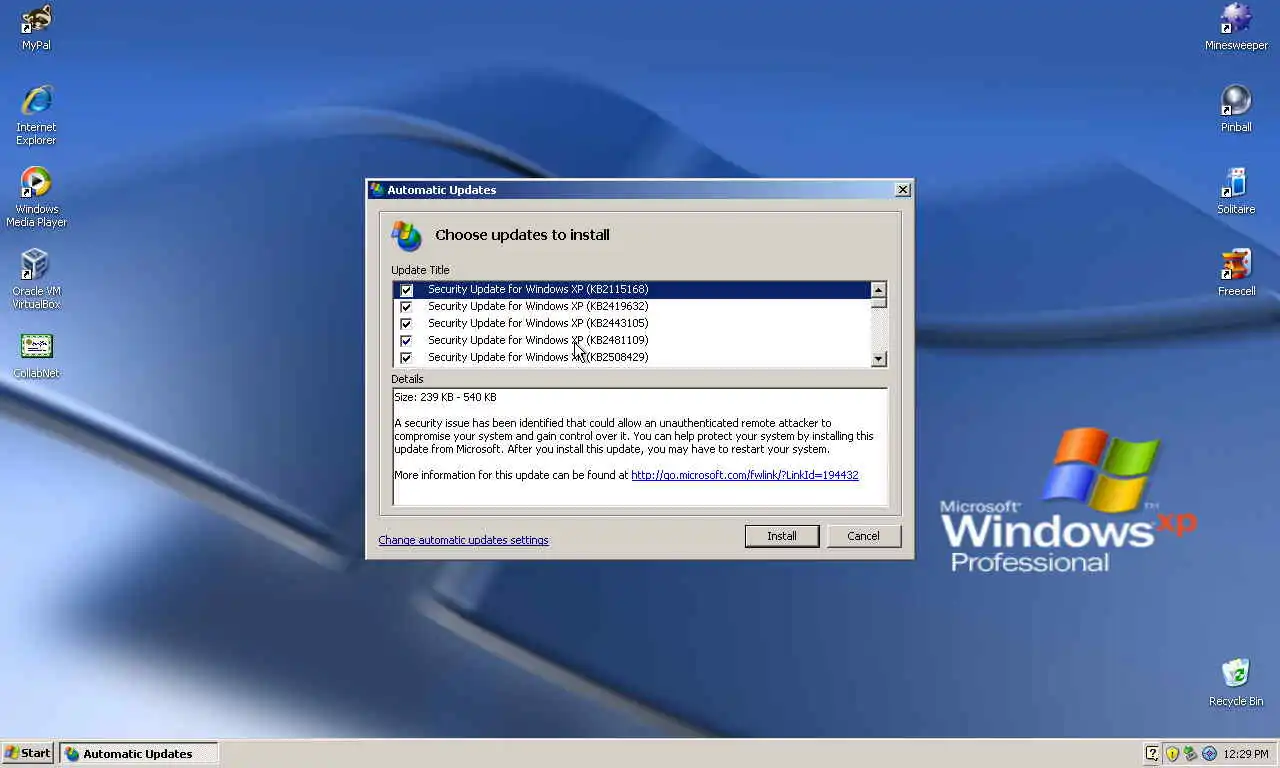Viewport: 1280px width, 768px height.
Task: Click the Cancel button
Action: [863, 536]
